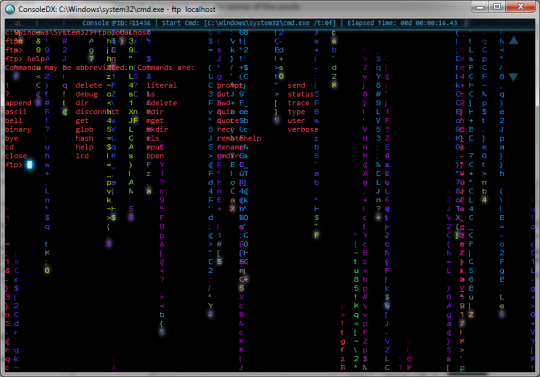540x377 pixels.
Task: Click the 'mget' command in the list
Action: [x=155, y=121]
